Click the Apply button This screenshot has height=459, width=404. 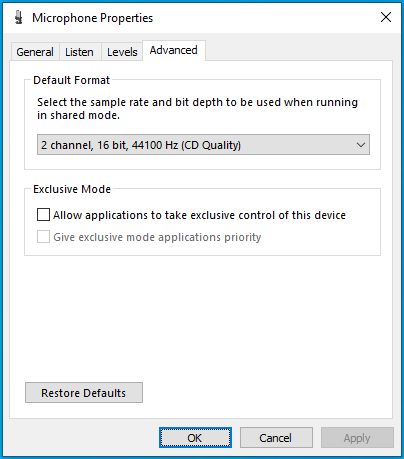357,438
